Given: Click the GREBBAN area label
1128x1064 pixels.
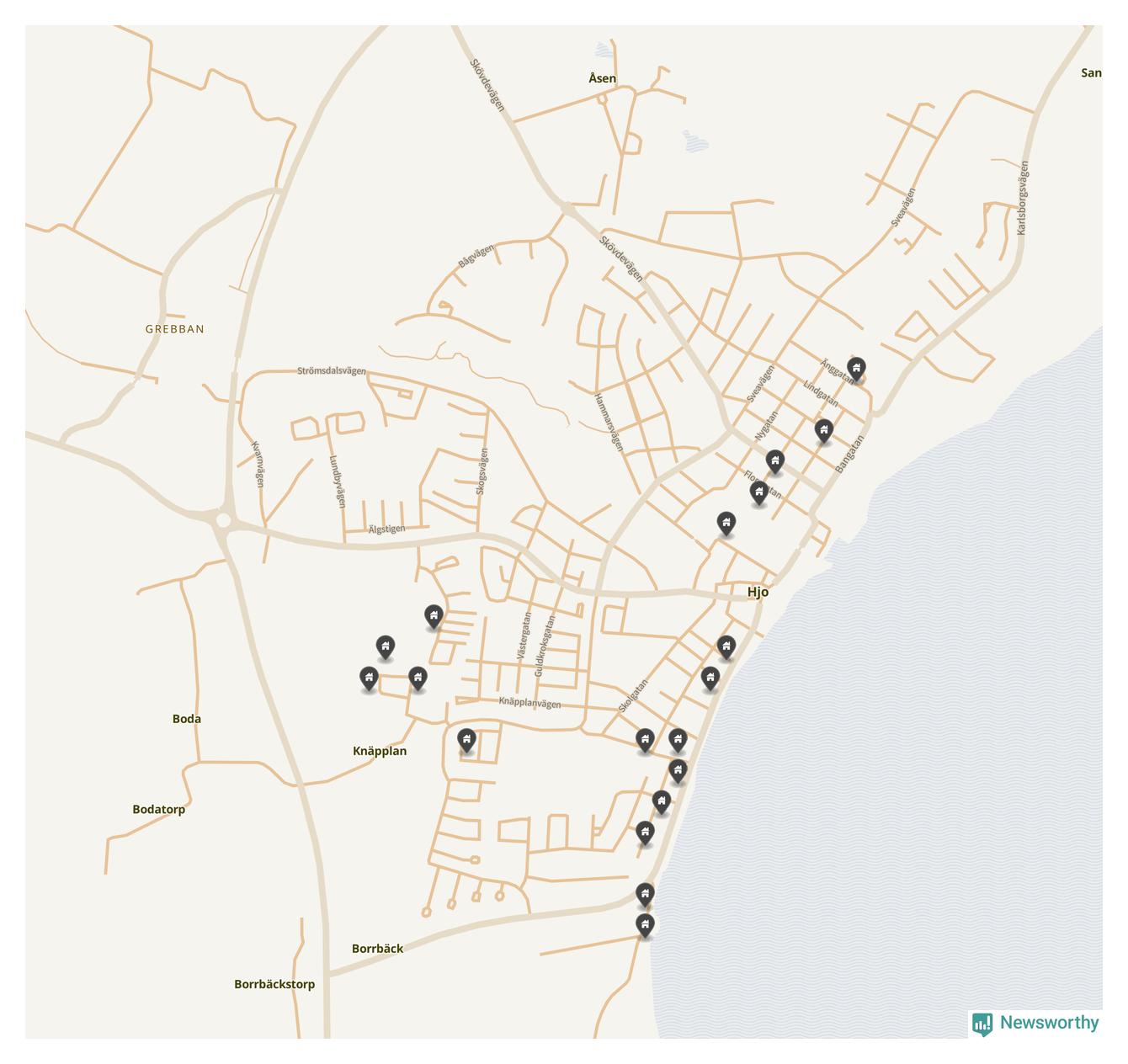Looking at the screenshot, I should click(x=175, y=329).
